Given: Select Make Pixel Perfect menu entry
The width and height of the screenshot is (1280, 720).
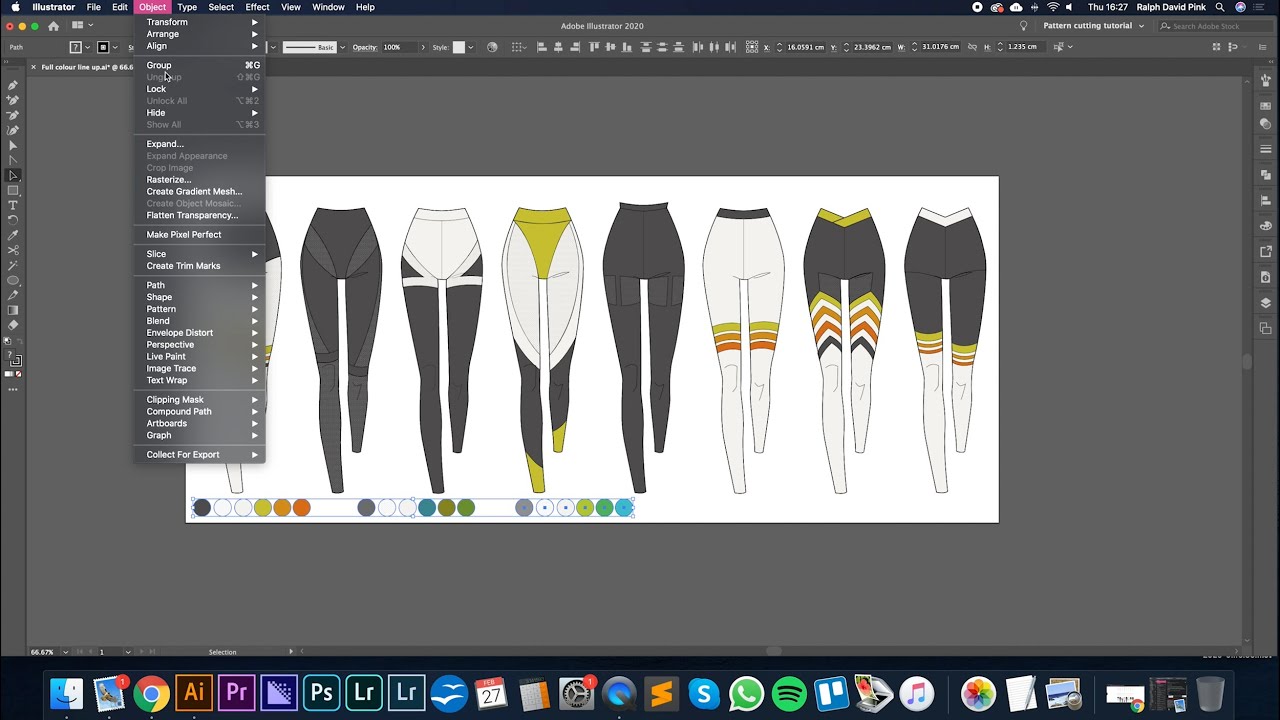Looking at the screenshot, I should click(200, 235).
